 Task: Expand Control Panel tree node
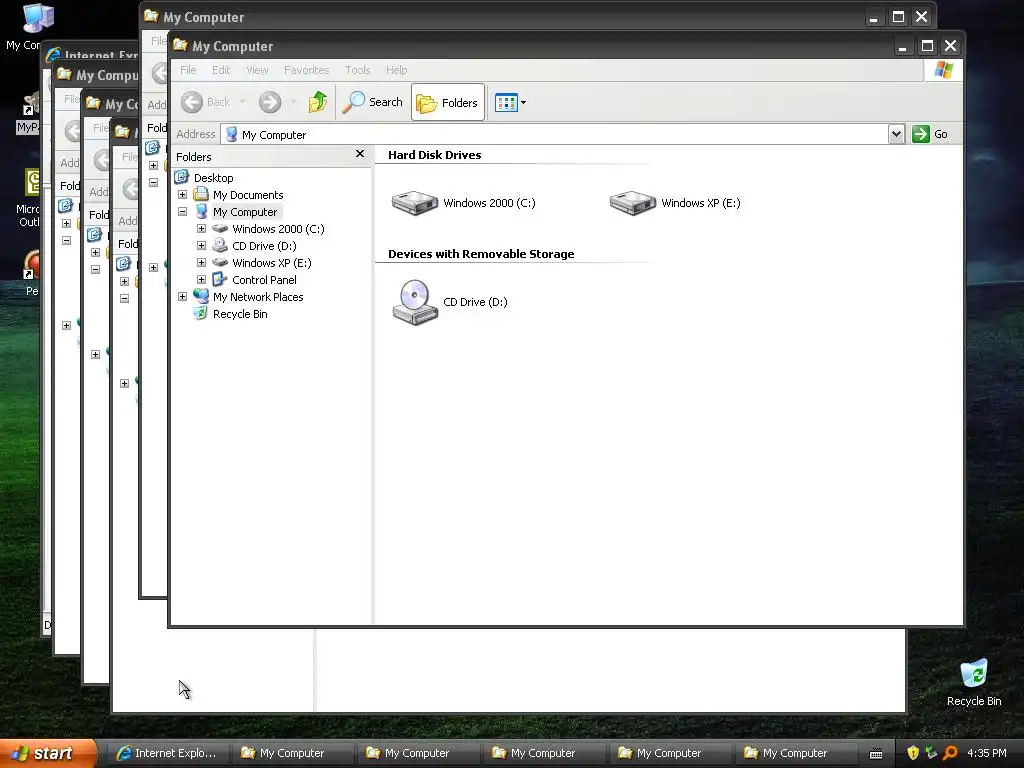pos(202,280)
